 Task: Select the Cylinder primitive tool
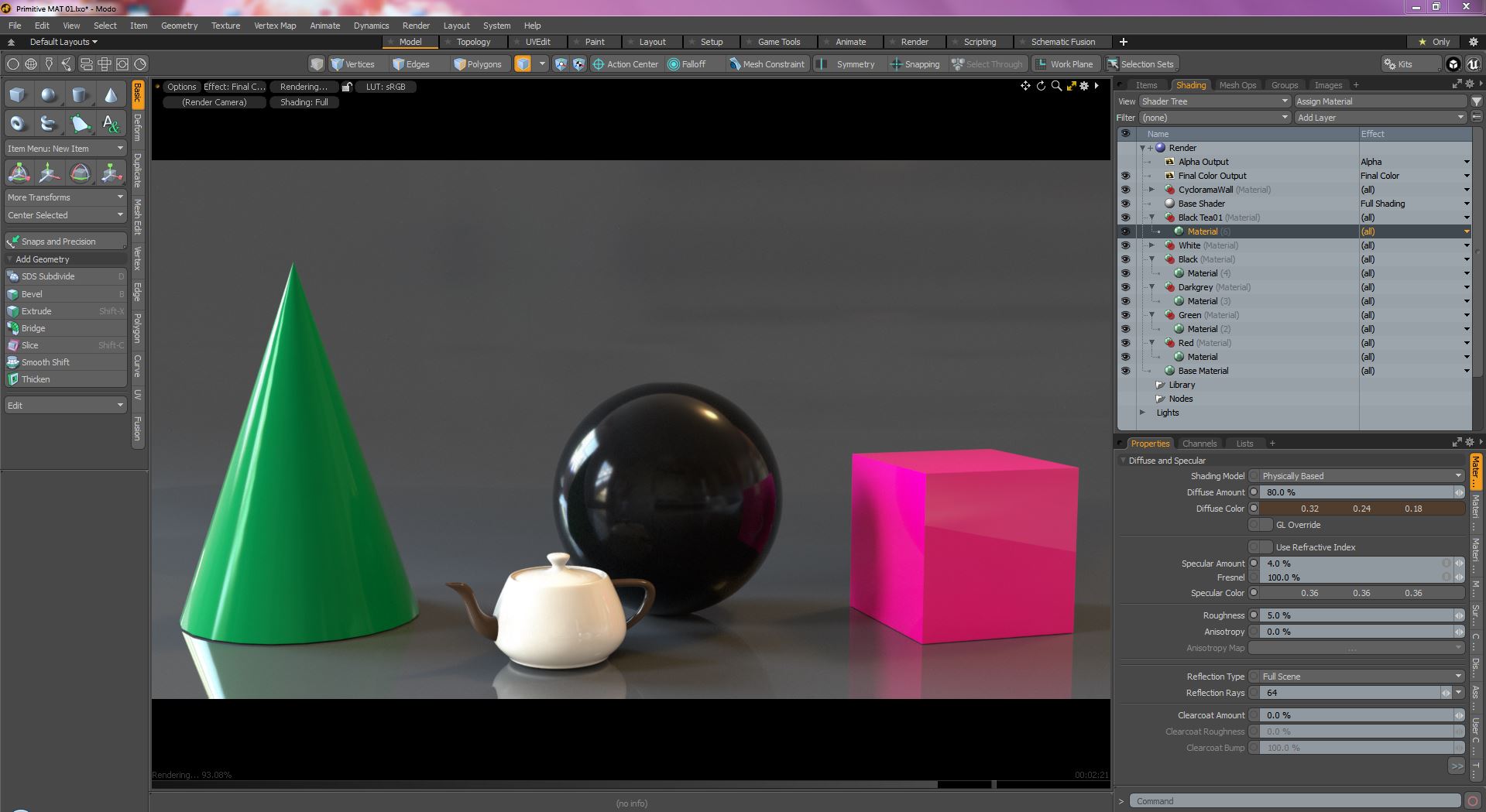80,95
